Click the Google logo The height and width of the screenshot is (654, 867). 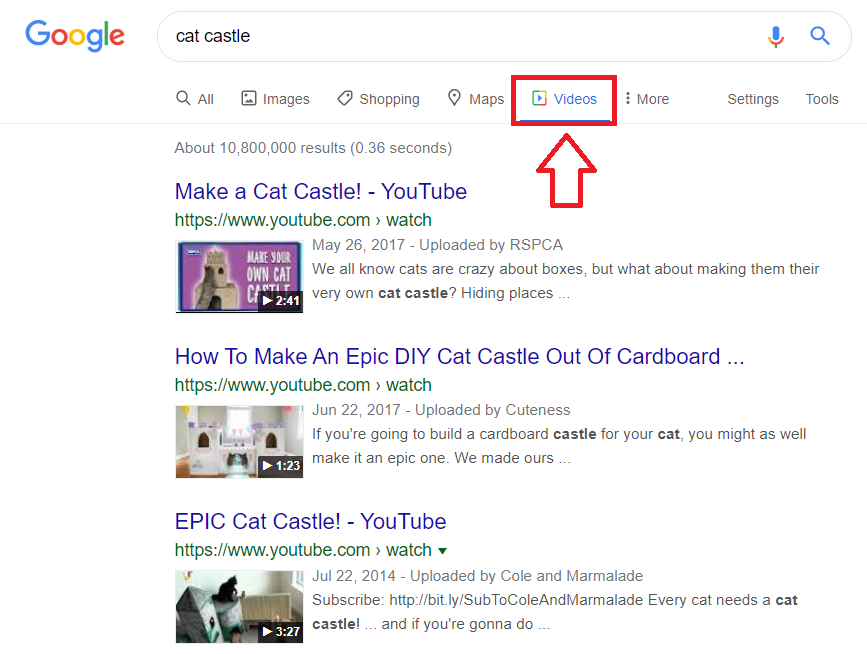[x=75, y=35]
